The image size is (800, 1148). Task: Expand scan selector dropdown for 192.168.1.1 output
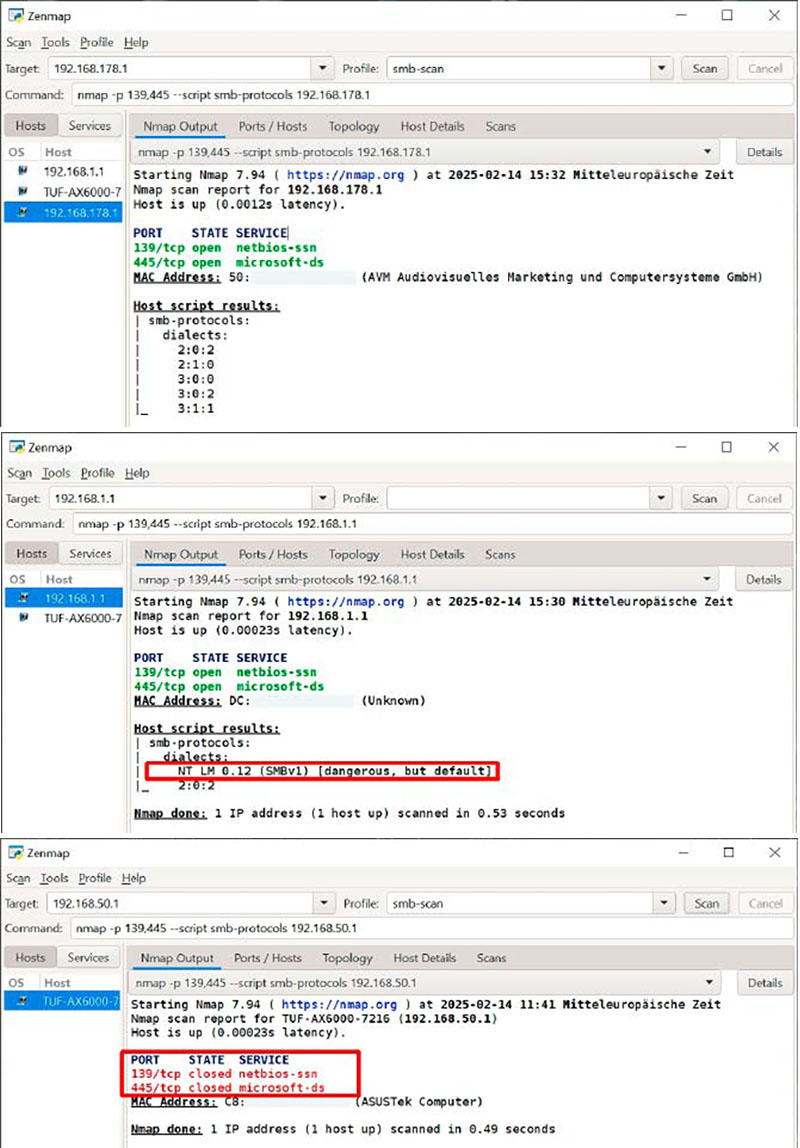(x=706, y=579)
